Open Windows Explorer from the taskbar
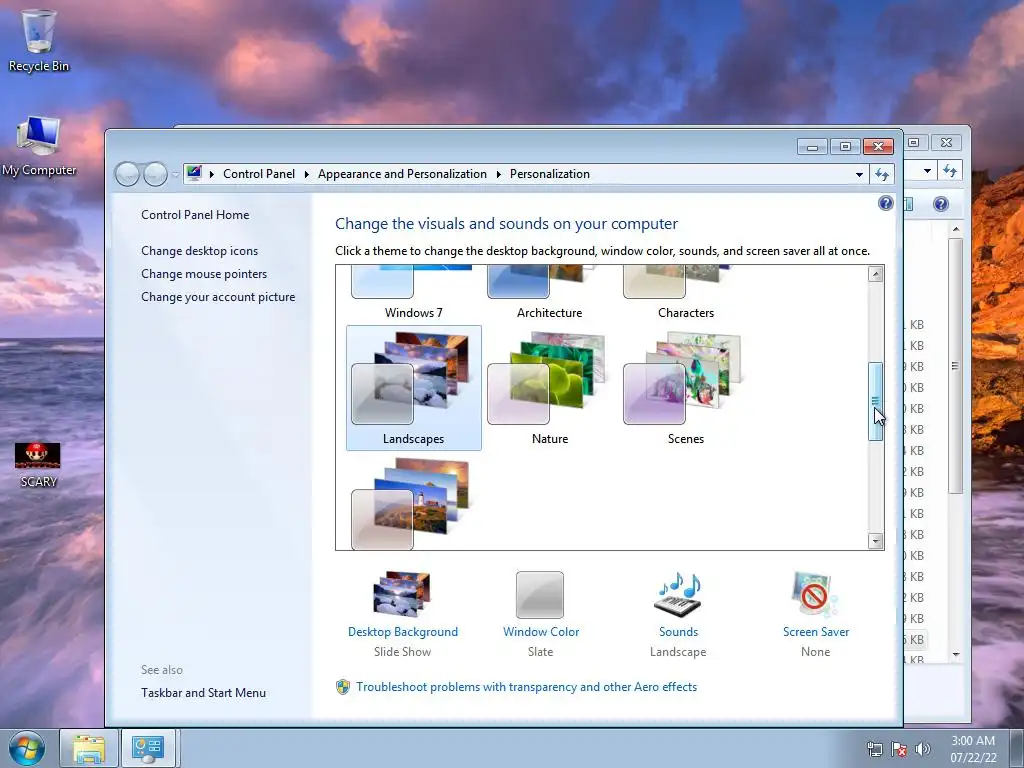 (x=88, y=748)
